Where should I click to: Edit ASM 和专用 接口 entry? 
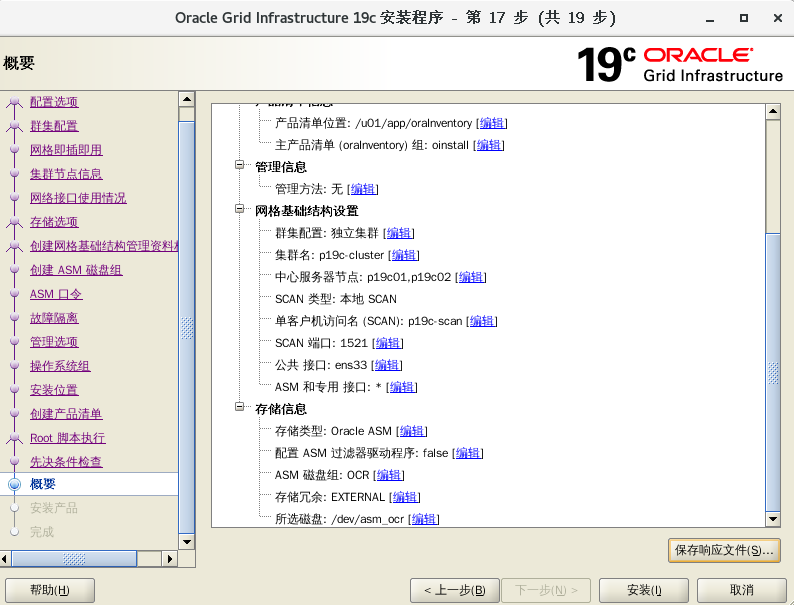coord(402,387)
